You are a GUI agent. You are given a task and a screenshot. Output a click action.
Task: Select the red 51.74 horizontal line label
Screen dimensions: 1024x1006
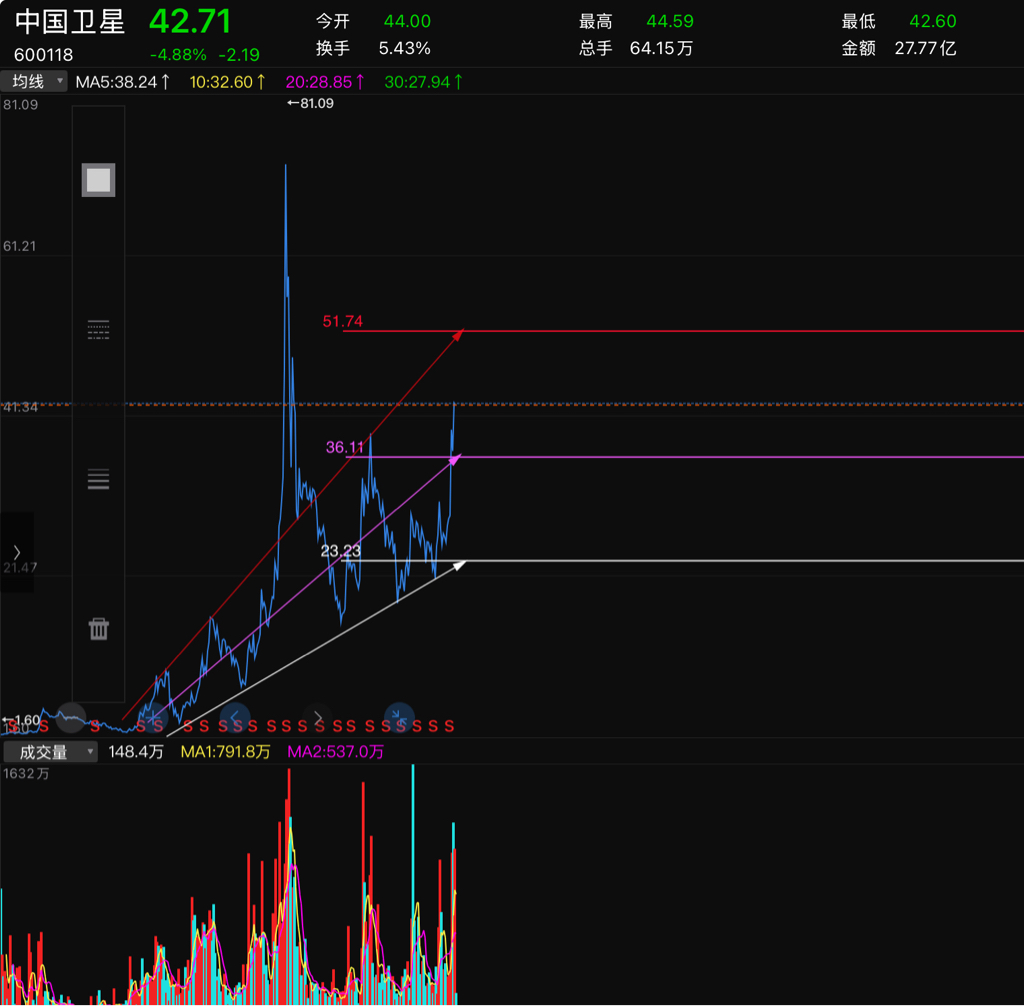coord(343,321)
